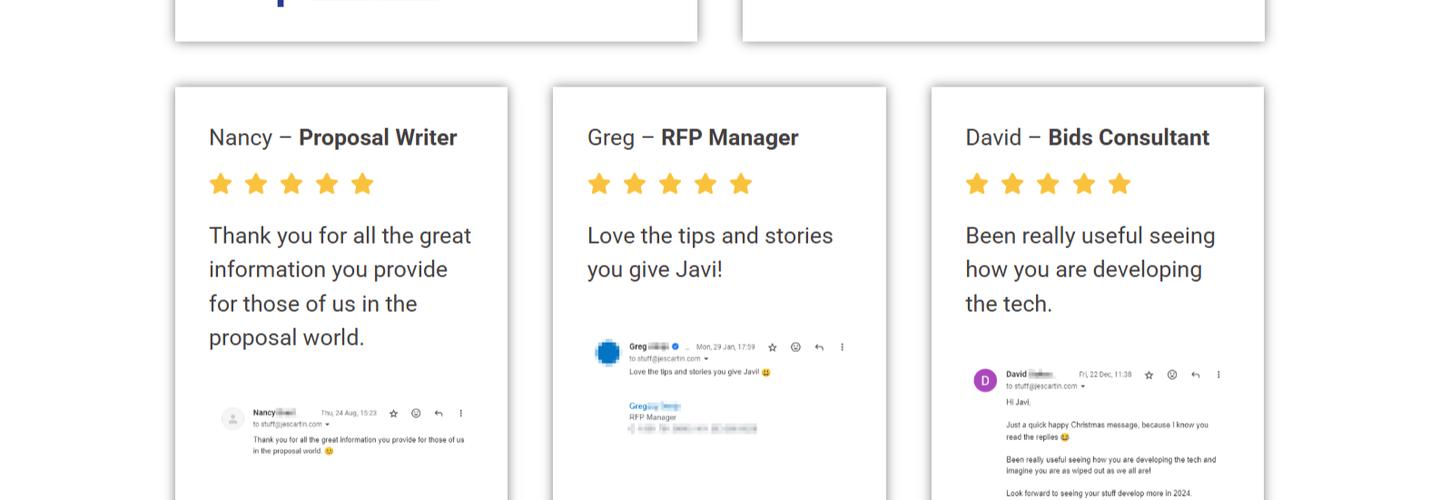
Task: Click David's purple avatar circle
Action: point(985,380)
